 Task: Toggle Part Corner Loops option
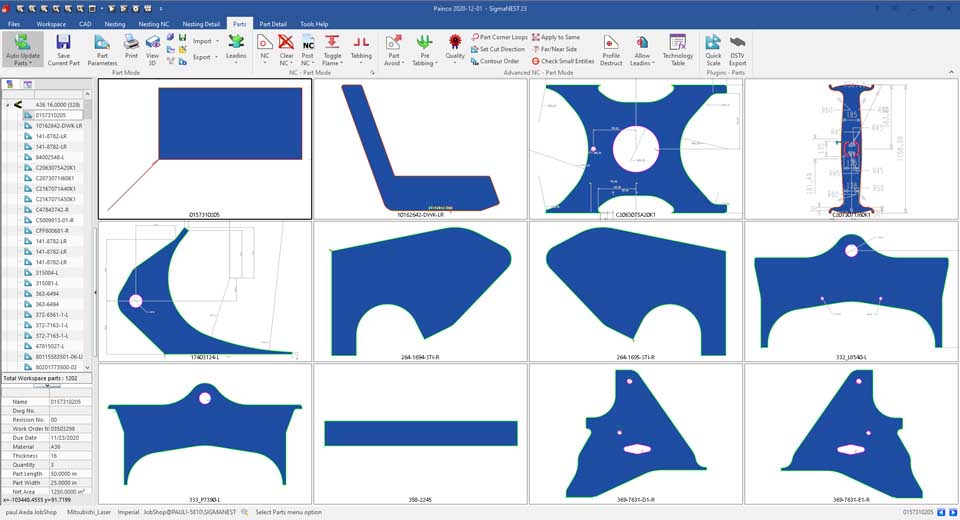click(x=503, y=37)
